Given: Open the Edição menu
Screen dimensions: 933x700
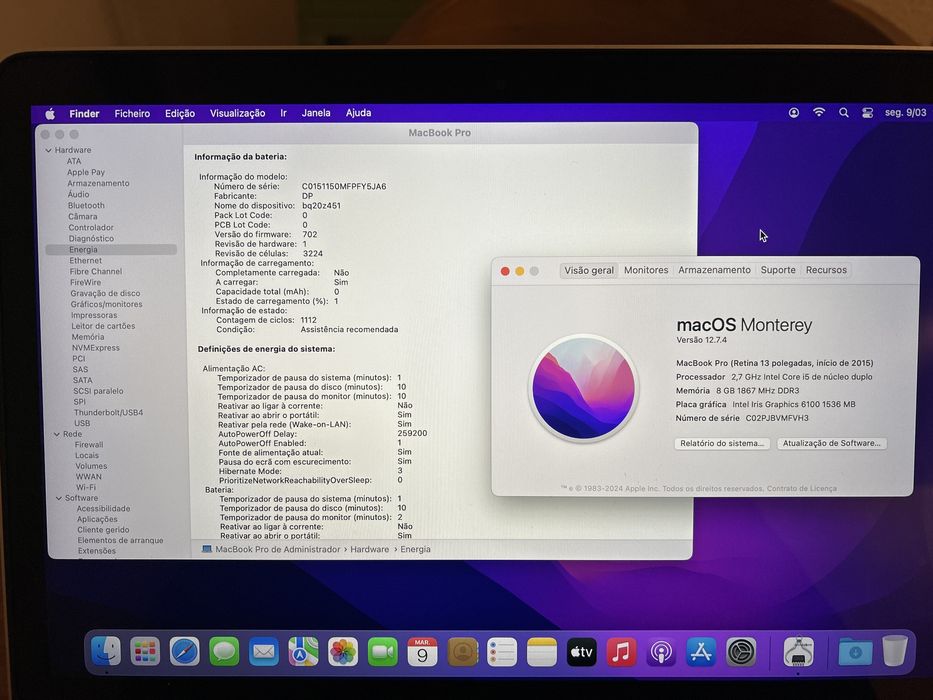Looking at the screenshot, I should pos(180,113).
